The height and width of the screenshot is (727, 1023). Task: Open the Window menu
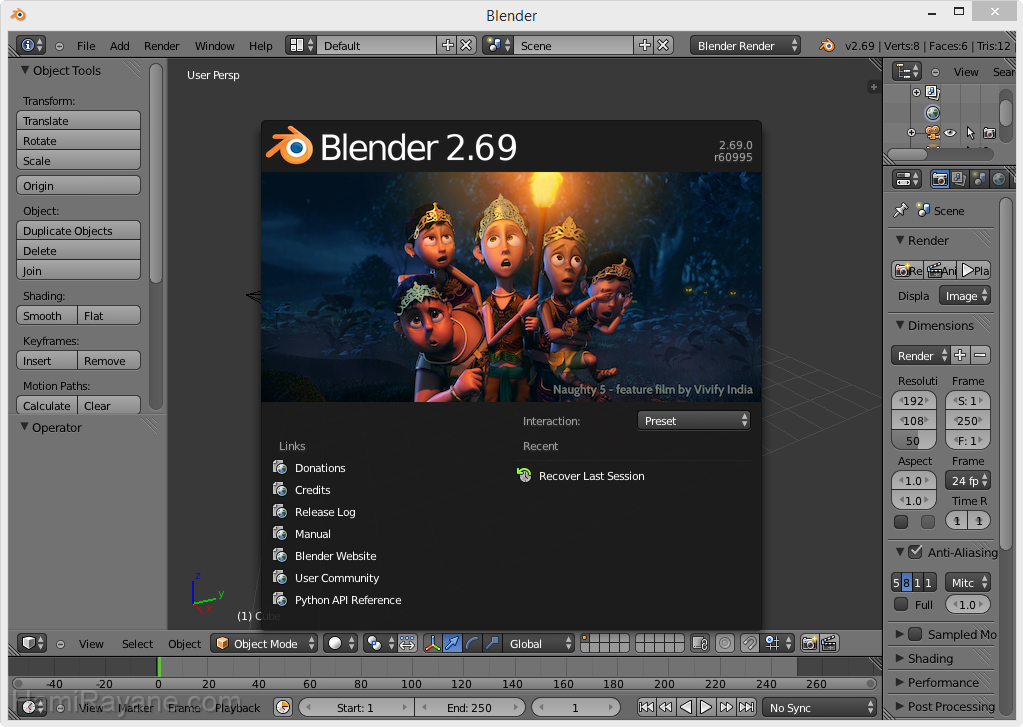pyautogui.click(x=215, y=46)
